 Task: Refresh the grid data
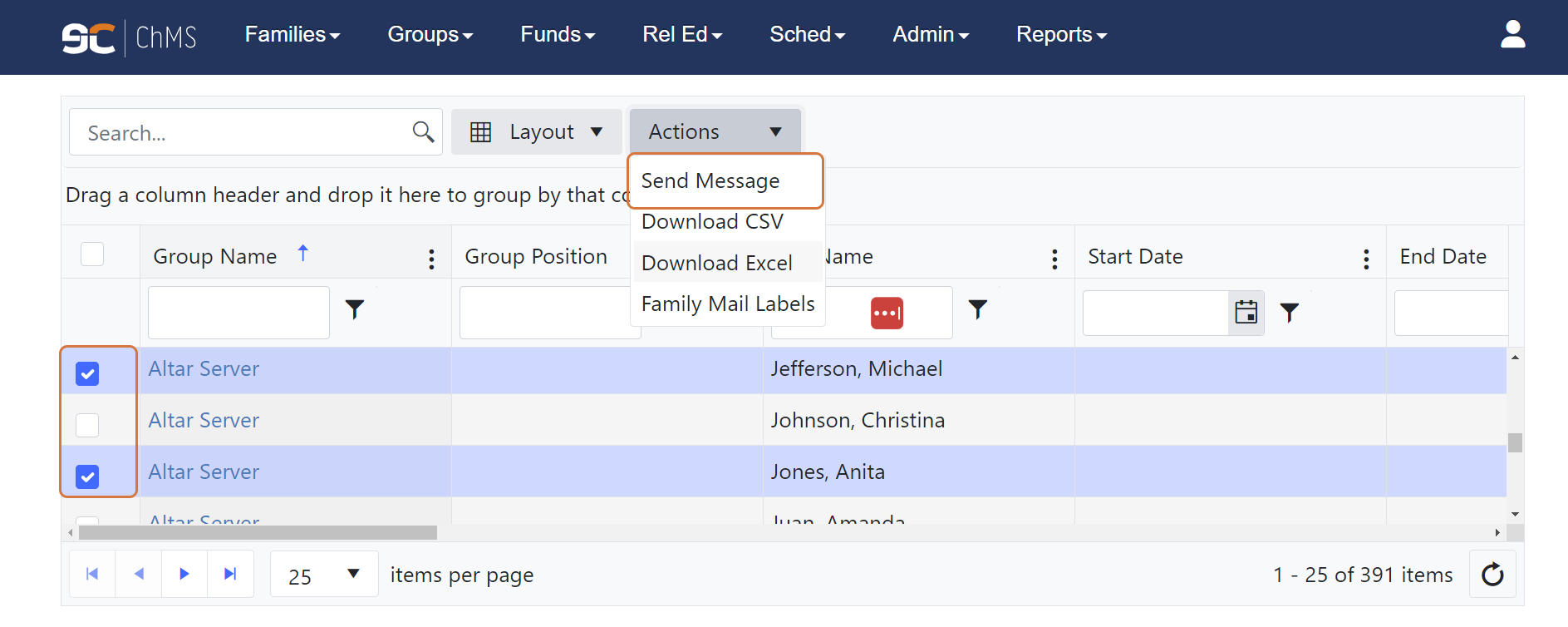[1492, 574]
